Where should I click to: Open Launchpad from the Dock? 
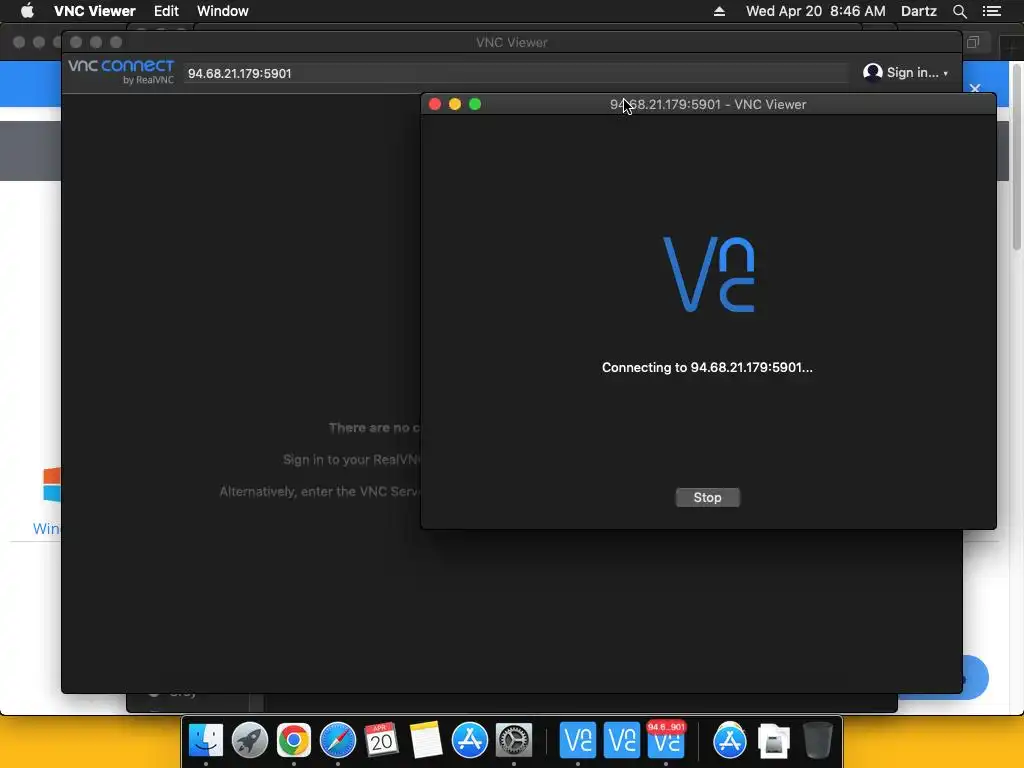(x=249, y=740)
